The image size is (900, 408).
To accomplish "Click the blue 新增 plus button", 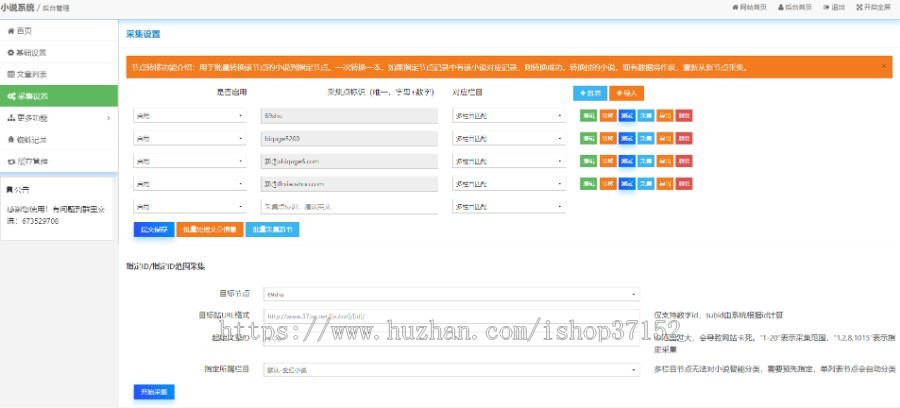I will point(589,93).
